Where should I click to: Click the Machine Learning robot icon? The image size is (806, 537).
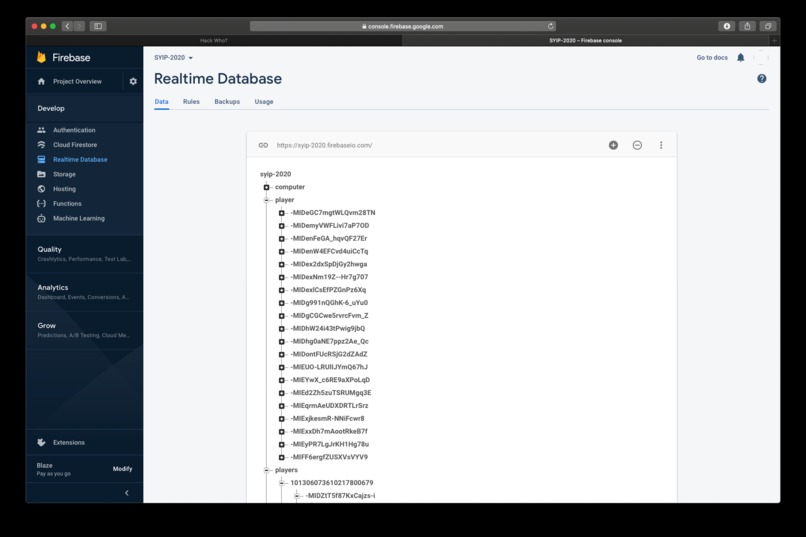click(x=42, y=218)
